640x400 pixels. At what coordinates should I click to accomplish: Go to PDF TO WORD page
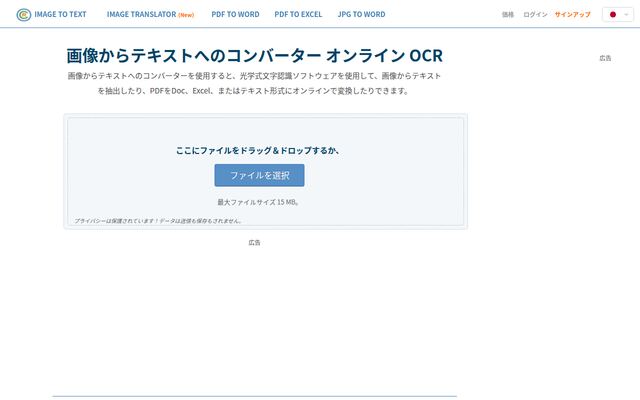(x=235, y=14)
